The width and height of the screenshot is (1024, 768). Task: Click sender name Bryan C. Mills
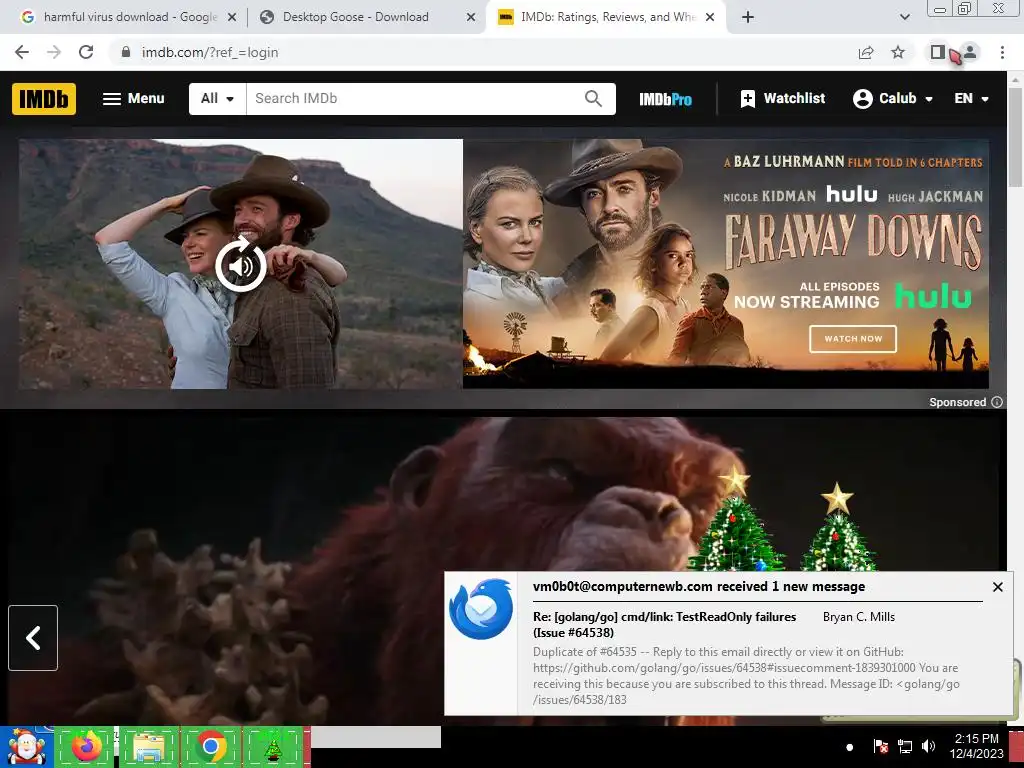point(859,617)
